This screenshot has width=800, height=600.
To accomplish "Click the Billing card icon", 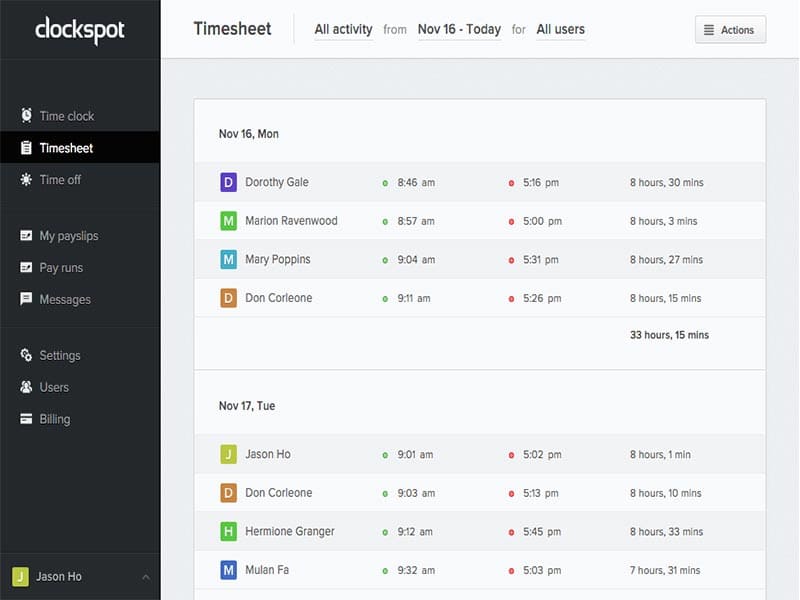I will coord(26,419).
